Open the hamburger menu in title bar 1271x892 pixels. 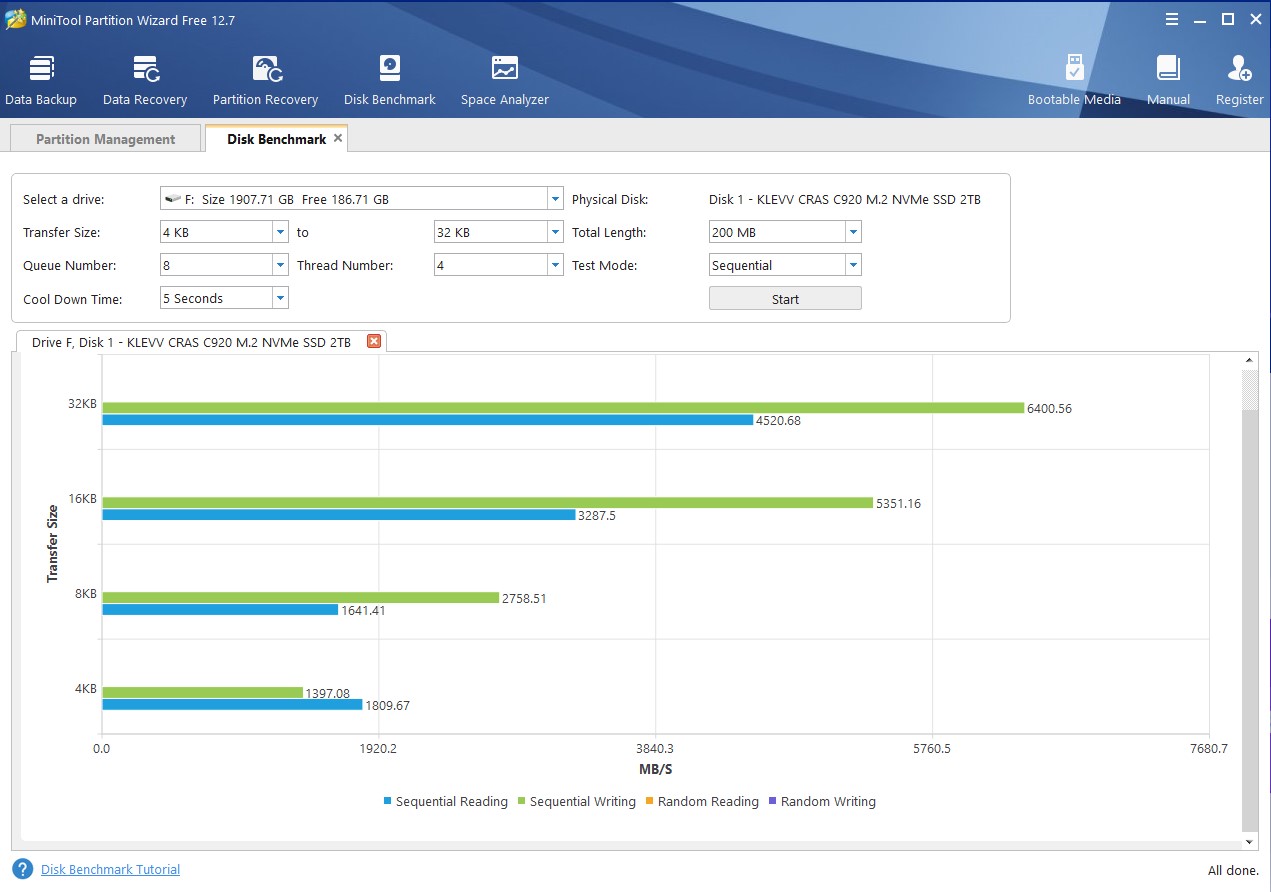point(1171,19)
